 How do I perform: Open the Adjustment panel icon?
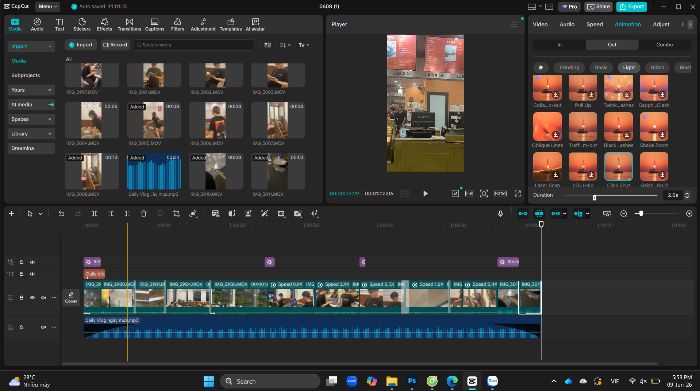(203, 25)
